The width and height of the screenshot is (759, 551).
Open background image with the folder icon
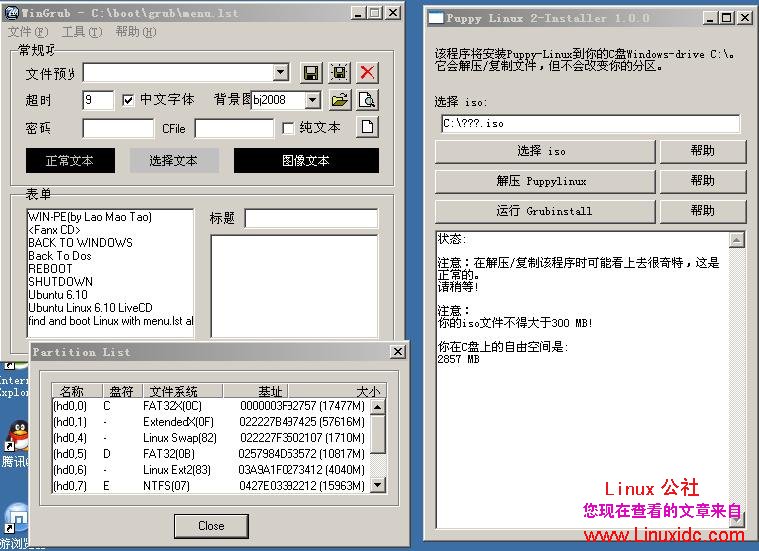(x=340, y=100)
